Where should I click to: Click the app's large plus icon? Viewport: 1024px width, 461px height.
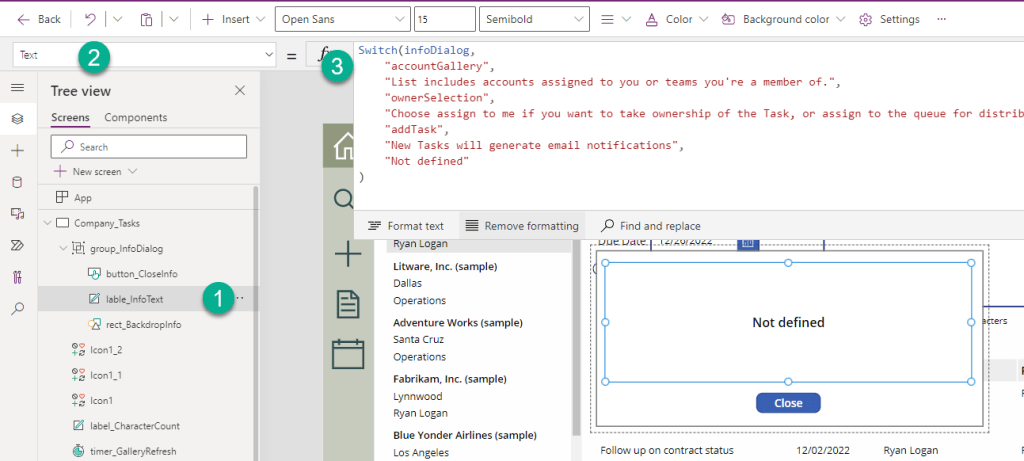pos(347,253)
